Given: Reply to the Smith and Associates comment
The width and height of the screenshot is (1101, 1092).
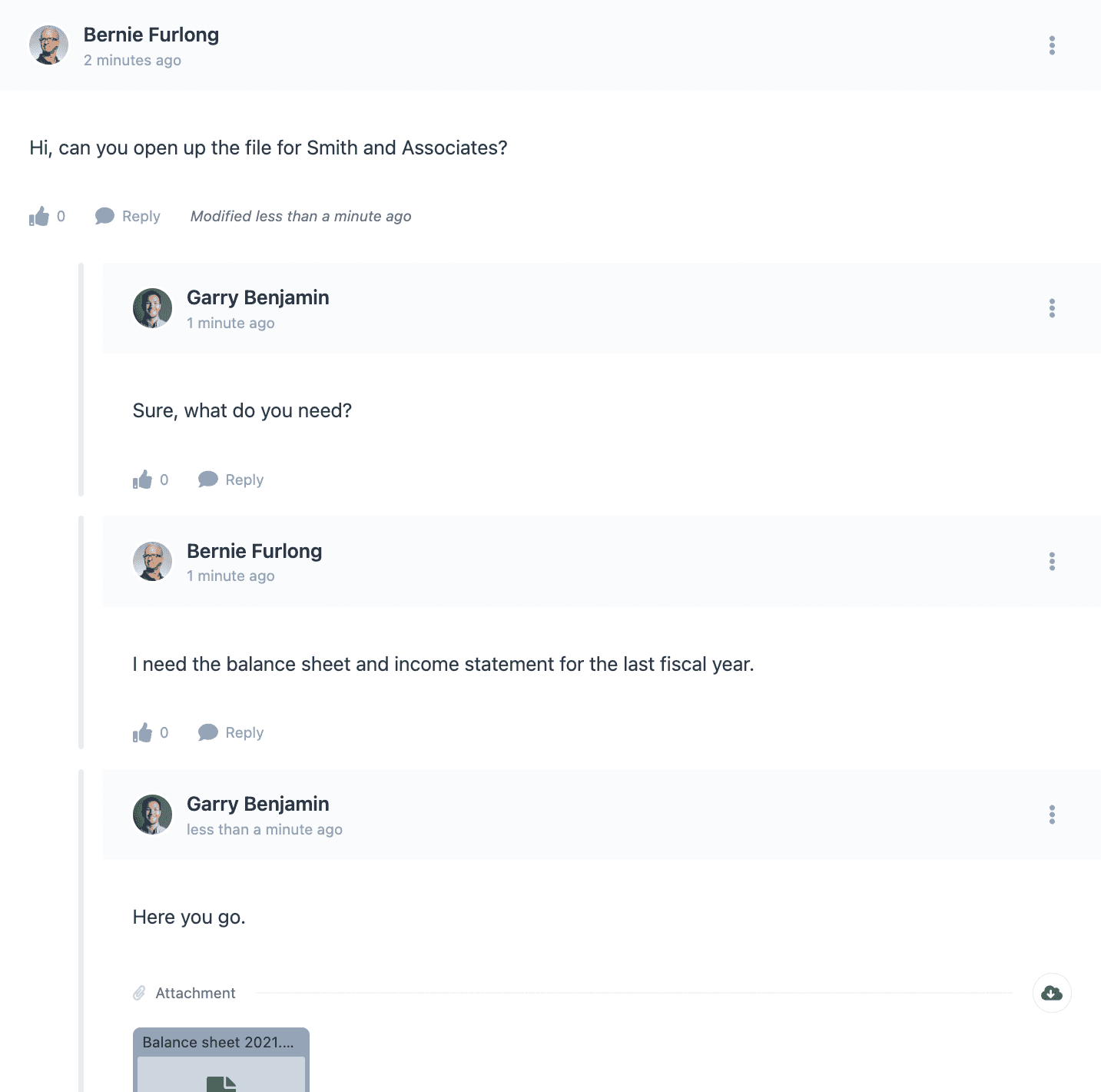Looking at the screenshot, I should (128, 217).
